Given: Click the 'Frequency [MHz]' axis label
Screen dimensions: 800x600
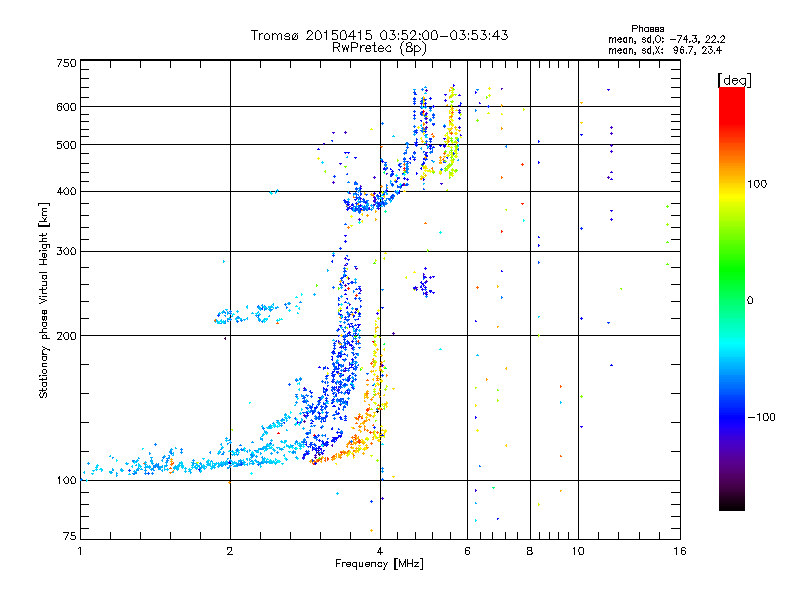Looking at the screenshot, I should [x=379, y=564].
